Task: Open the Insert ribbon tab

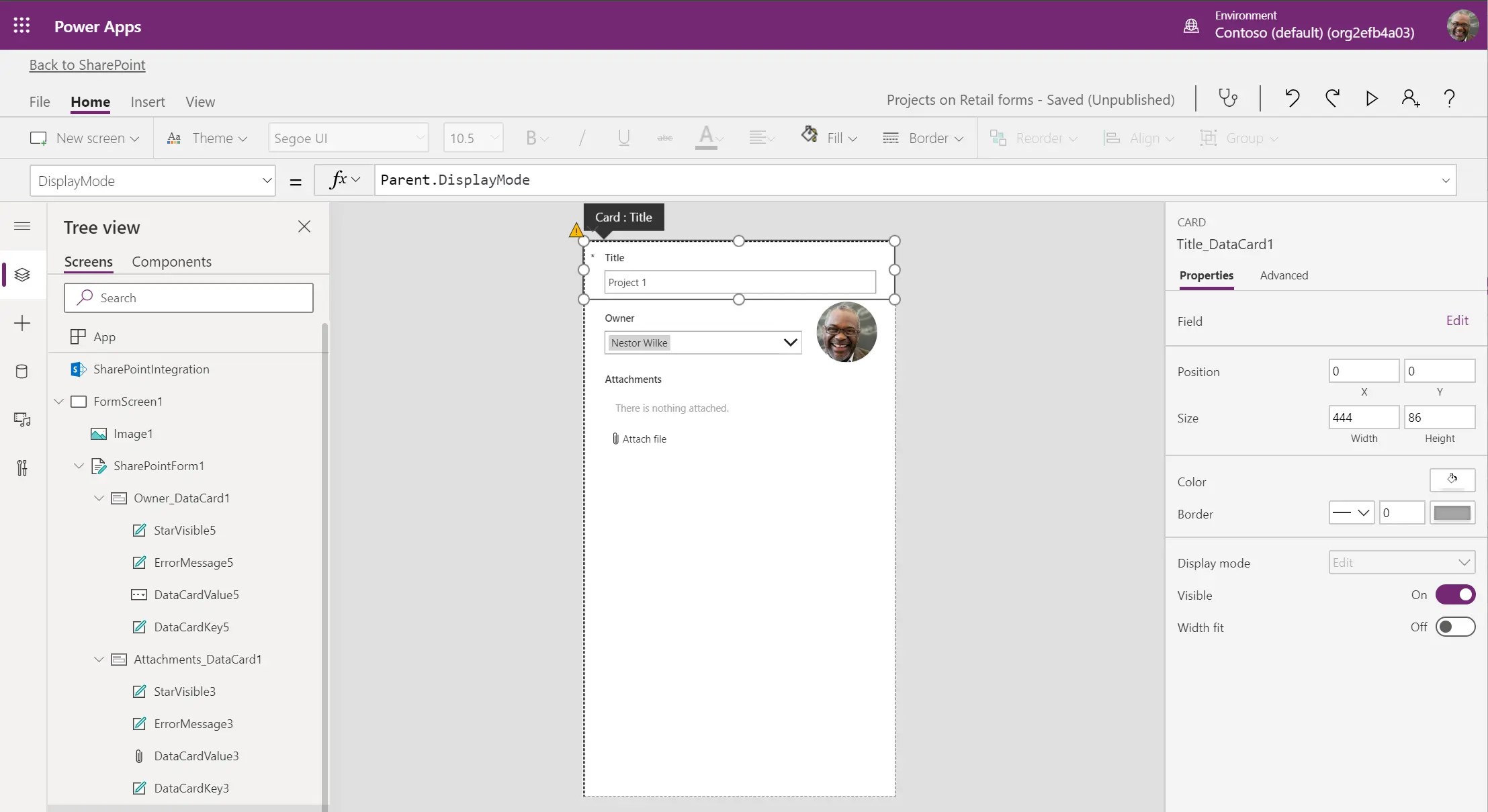Action: pyautogui.click(x=148, y=102)
